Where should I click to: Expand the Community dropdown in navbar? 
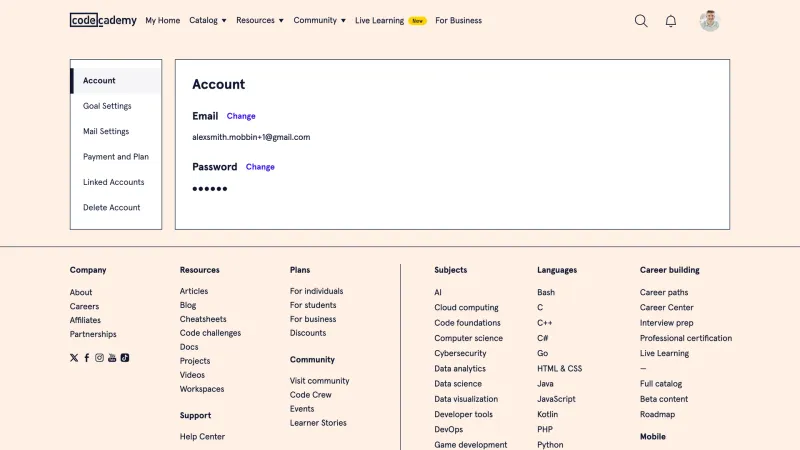319,20
